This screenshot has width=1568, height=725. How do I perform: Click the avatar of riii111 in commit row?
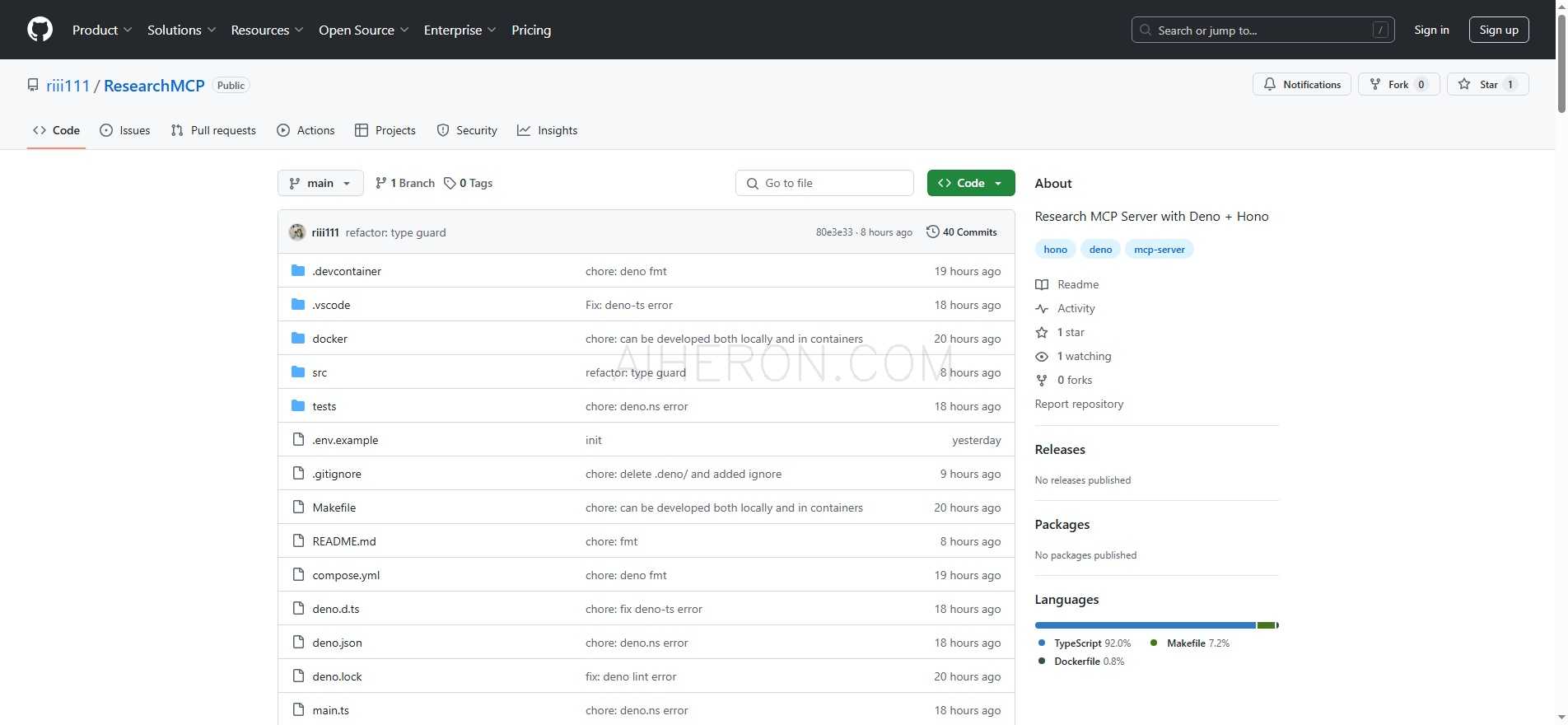297,232
